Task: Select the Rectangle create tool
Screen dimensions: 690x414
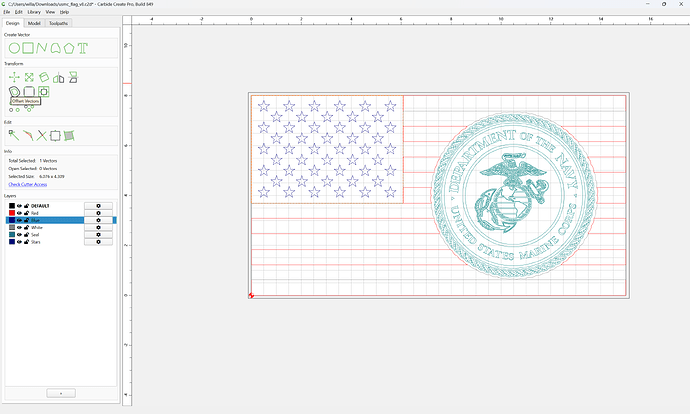Action: pyautogui.click(x=28, y=48)
